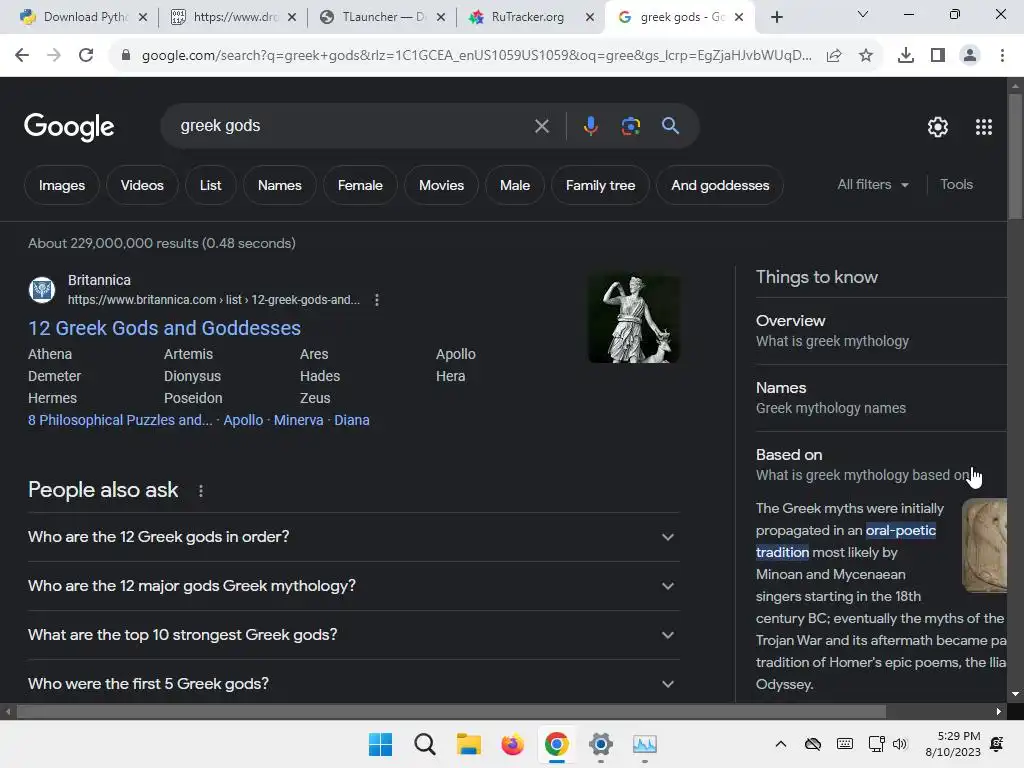Submit search with the magnifier icon

click(670, 125)
